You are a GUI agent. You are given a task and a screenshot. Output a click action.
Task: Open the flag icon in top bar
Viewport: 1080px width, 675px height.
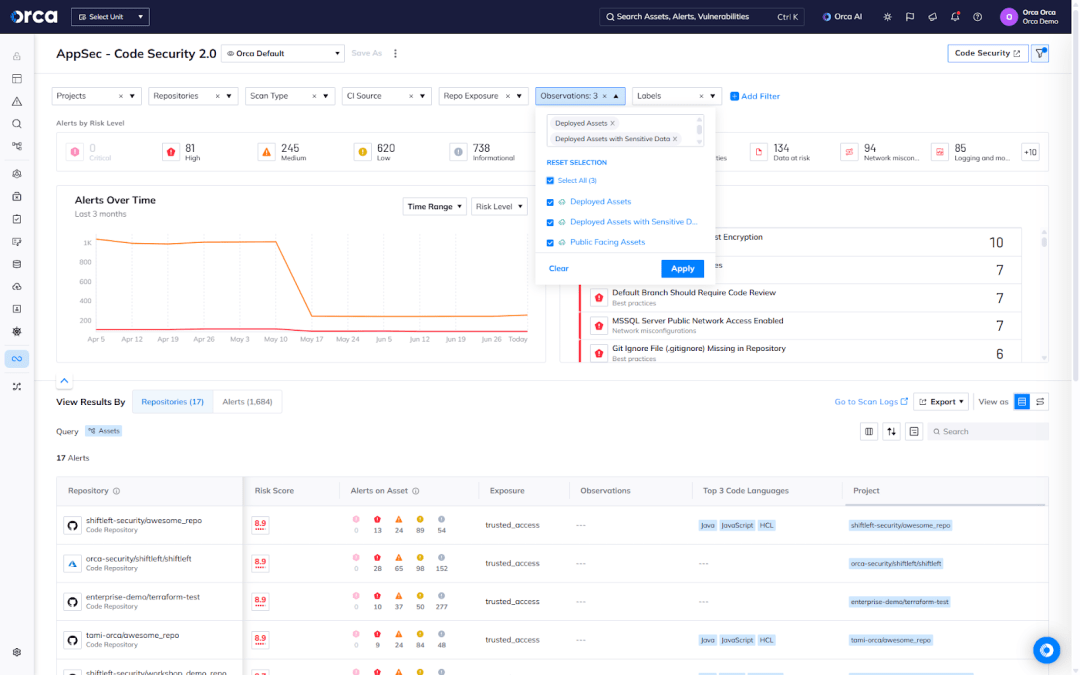point(910,17)
